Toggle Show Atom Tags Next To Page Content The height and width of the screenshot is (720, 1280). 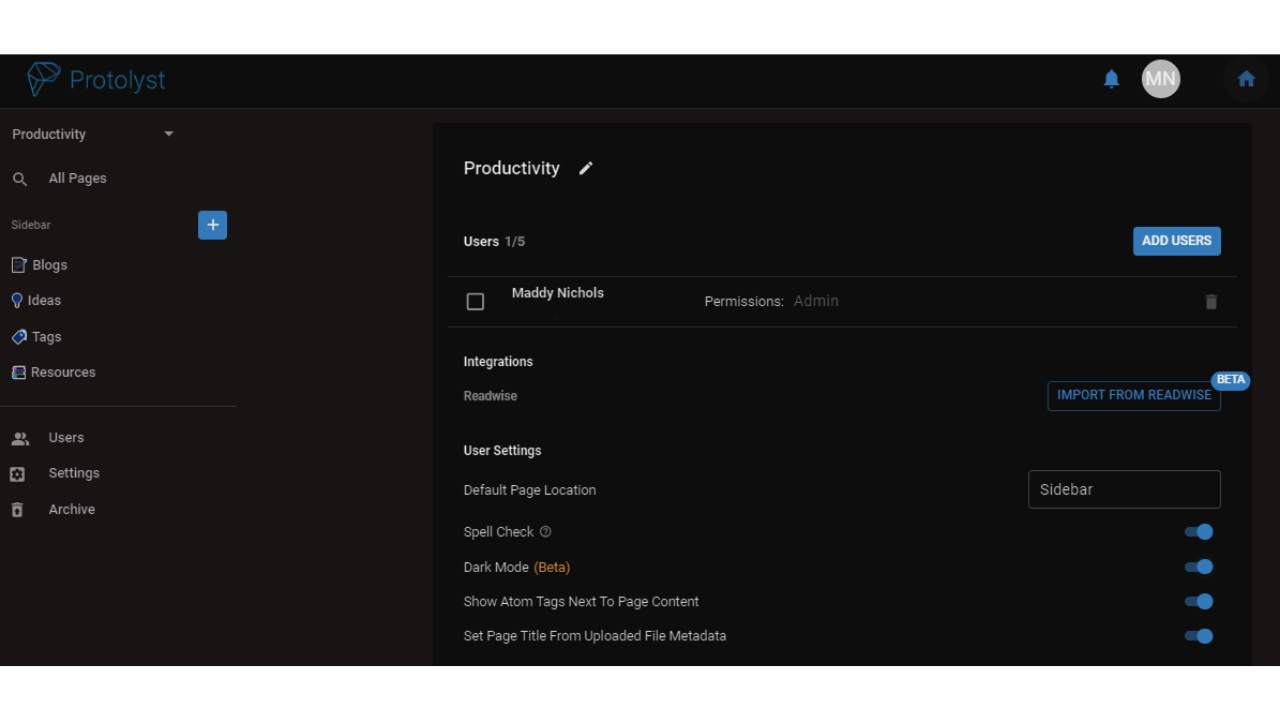[x=1198, y=601]
